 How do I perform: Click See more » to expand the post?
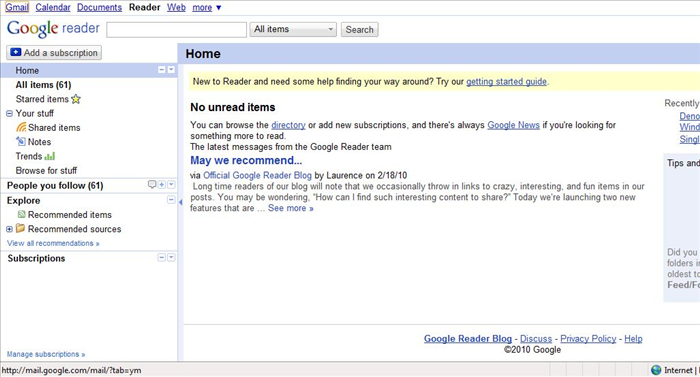[291, 208]
